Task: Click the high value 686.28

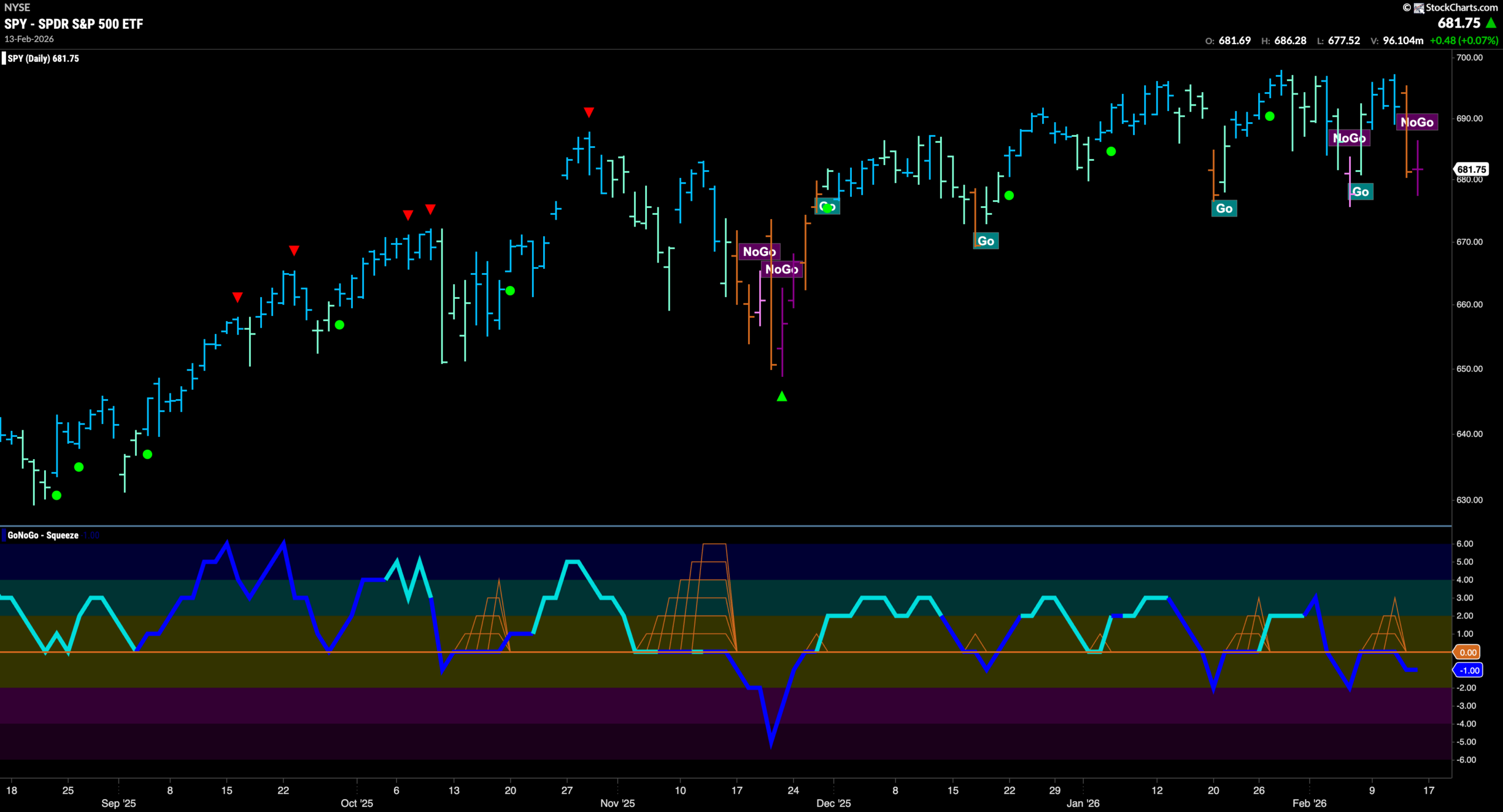Action: coord(1290,41)
